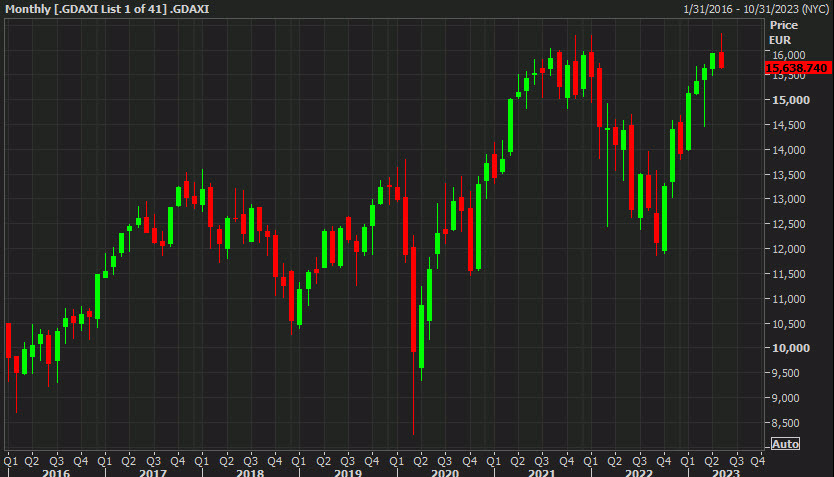Click the Q4 label under 2023

[757, 461]
